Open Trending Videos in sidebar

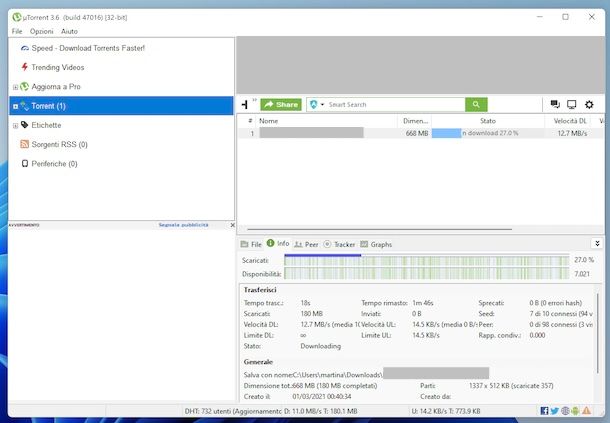click(58, 67)
